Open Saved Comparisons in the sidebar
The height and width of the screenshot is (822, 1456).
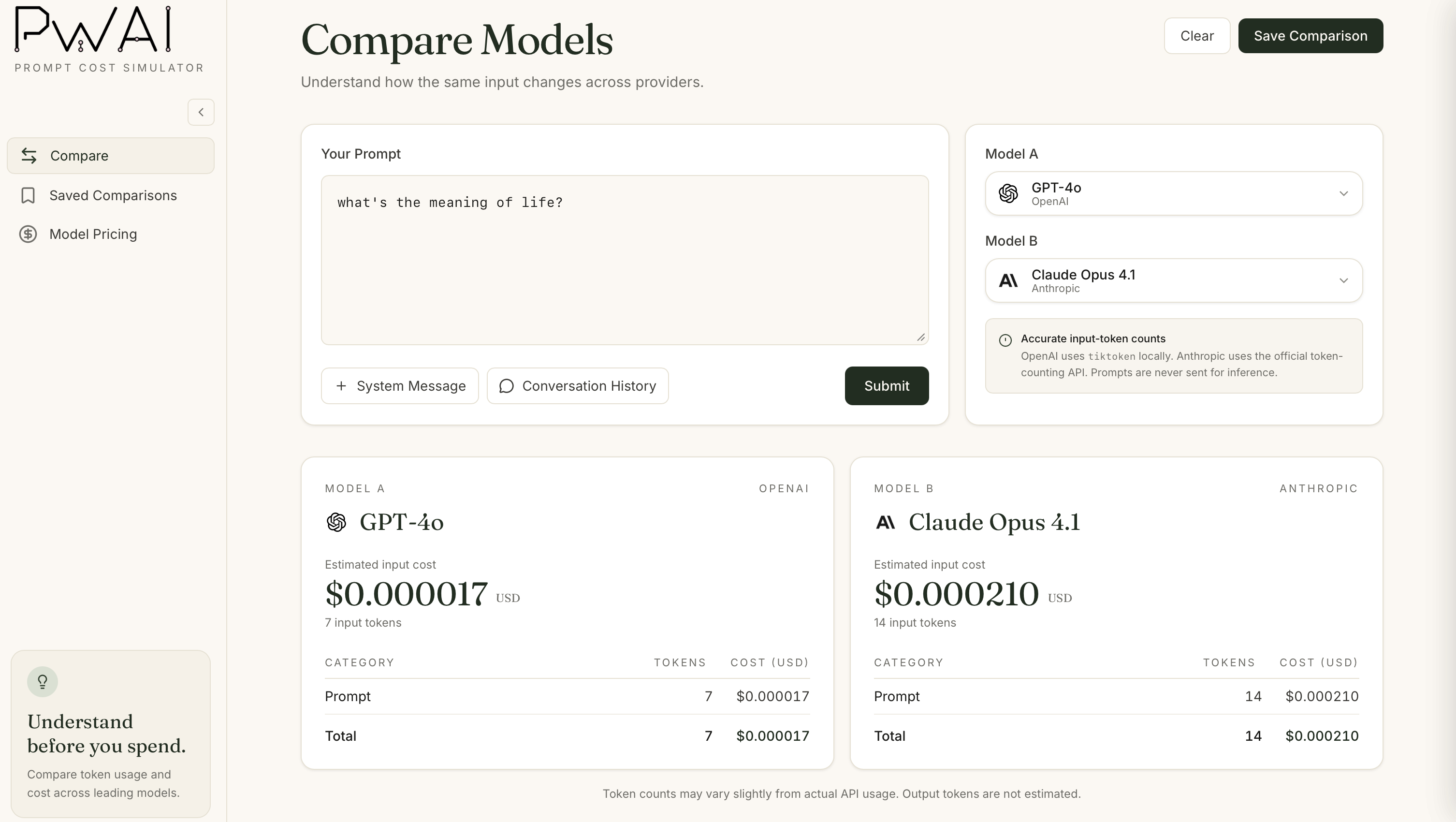pos(111,195)
